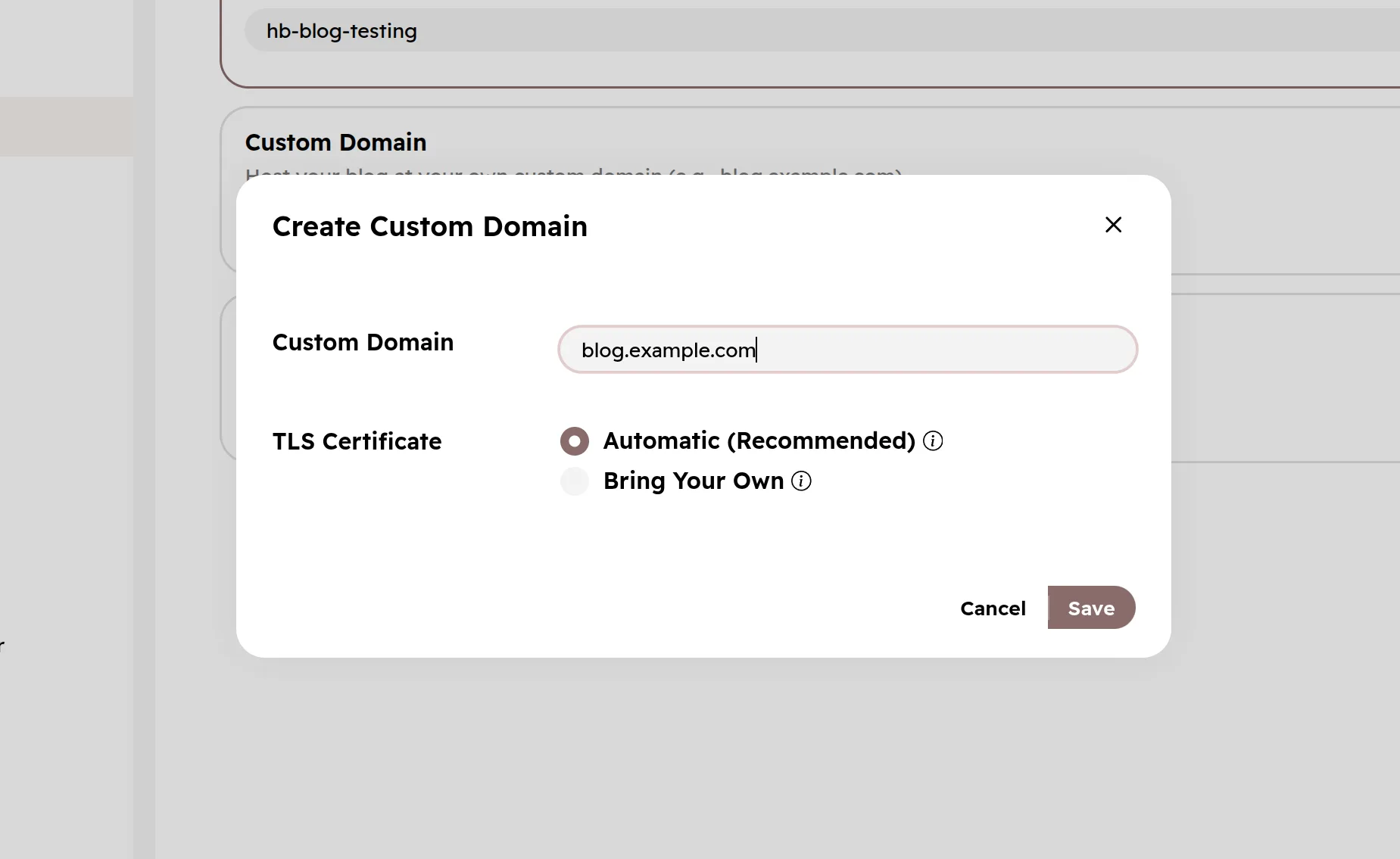The height and width of the screenshot is (859, 1400).
Task: Cancel the custom domain creation
Action: point(993,608)
